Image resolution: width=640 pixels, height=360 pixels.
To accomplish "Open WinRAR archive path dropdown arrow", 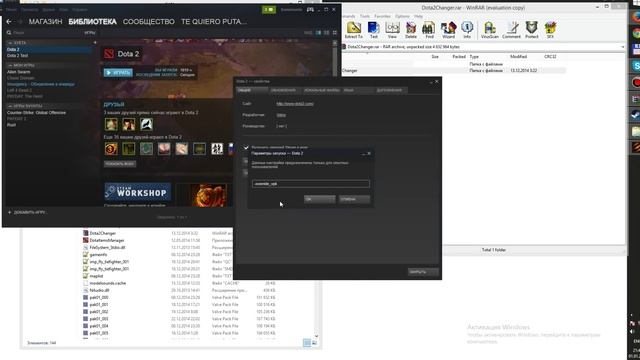I will [x=622, y=47].
